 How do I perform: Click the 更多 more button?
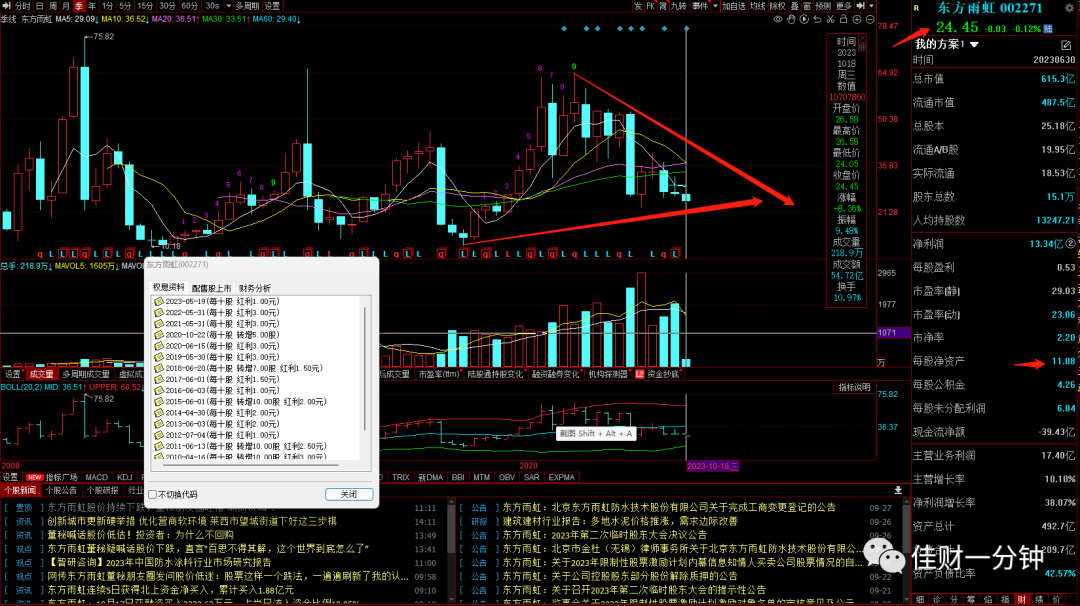(x=844, y=6)
